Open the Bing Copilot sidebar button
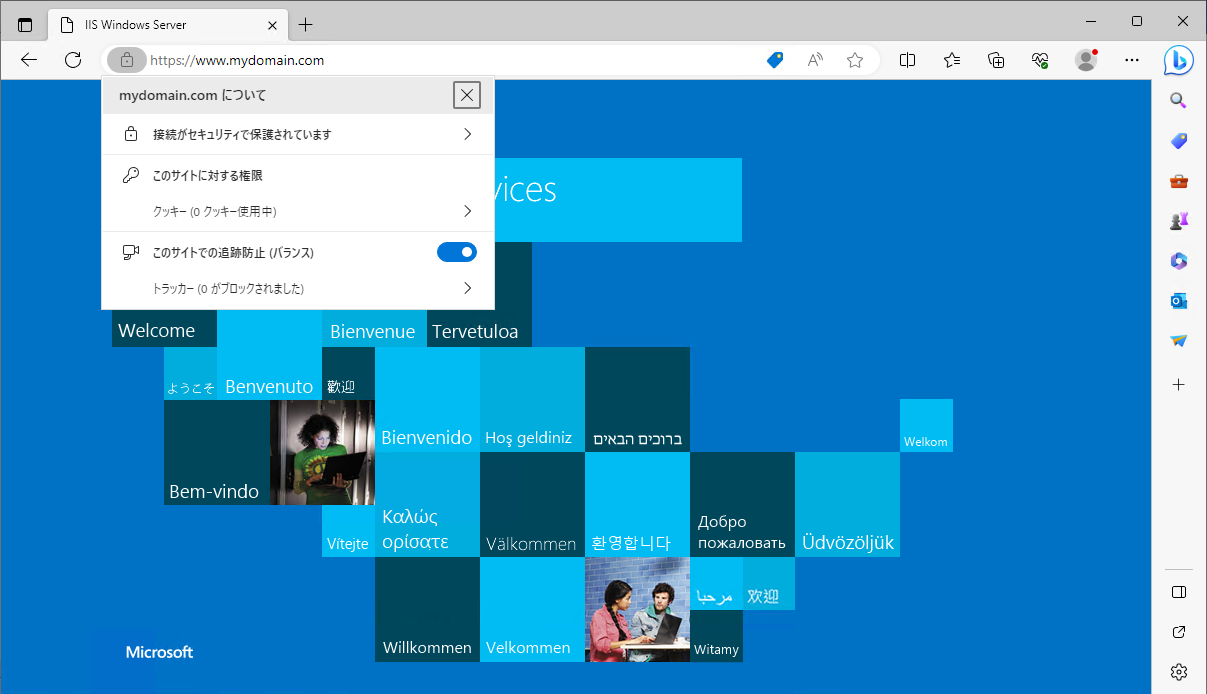This screenshot has height=694, width=1207. 1179,60
